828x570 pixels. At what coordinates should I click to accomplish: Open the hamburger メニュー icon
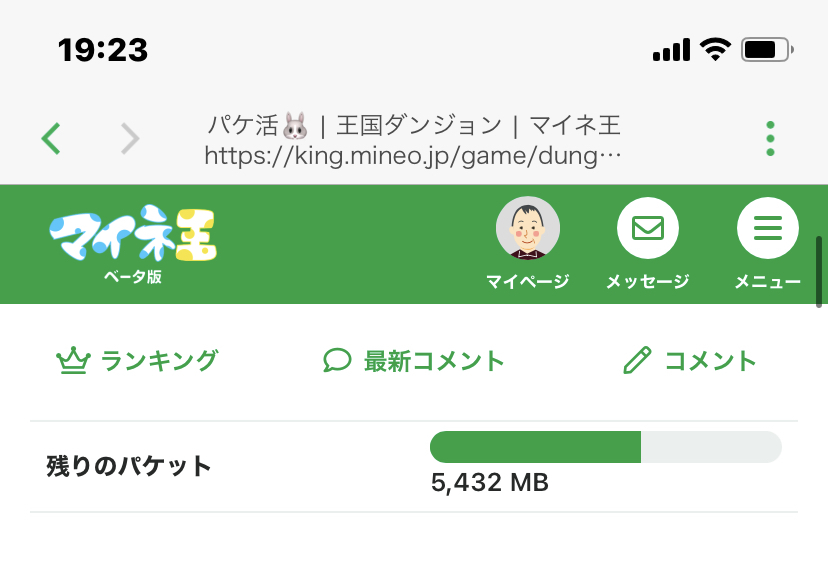(767, 228)
